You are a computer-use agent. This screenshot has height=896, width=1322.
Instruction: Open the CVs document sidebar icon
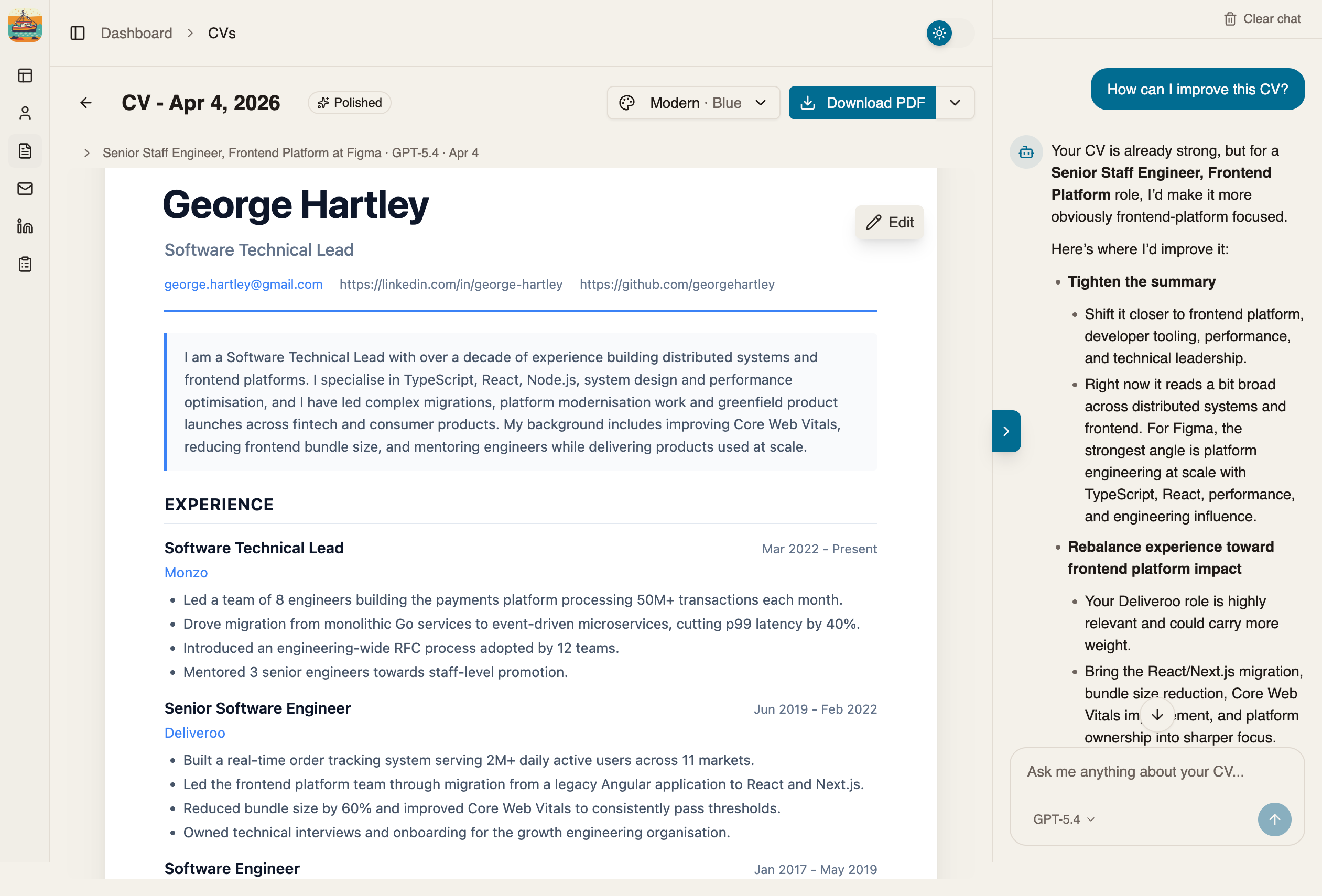coord(25,151)
